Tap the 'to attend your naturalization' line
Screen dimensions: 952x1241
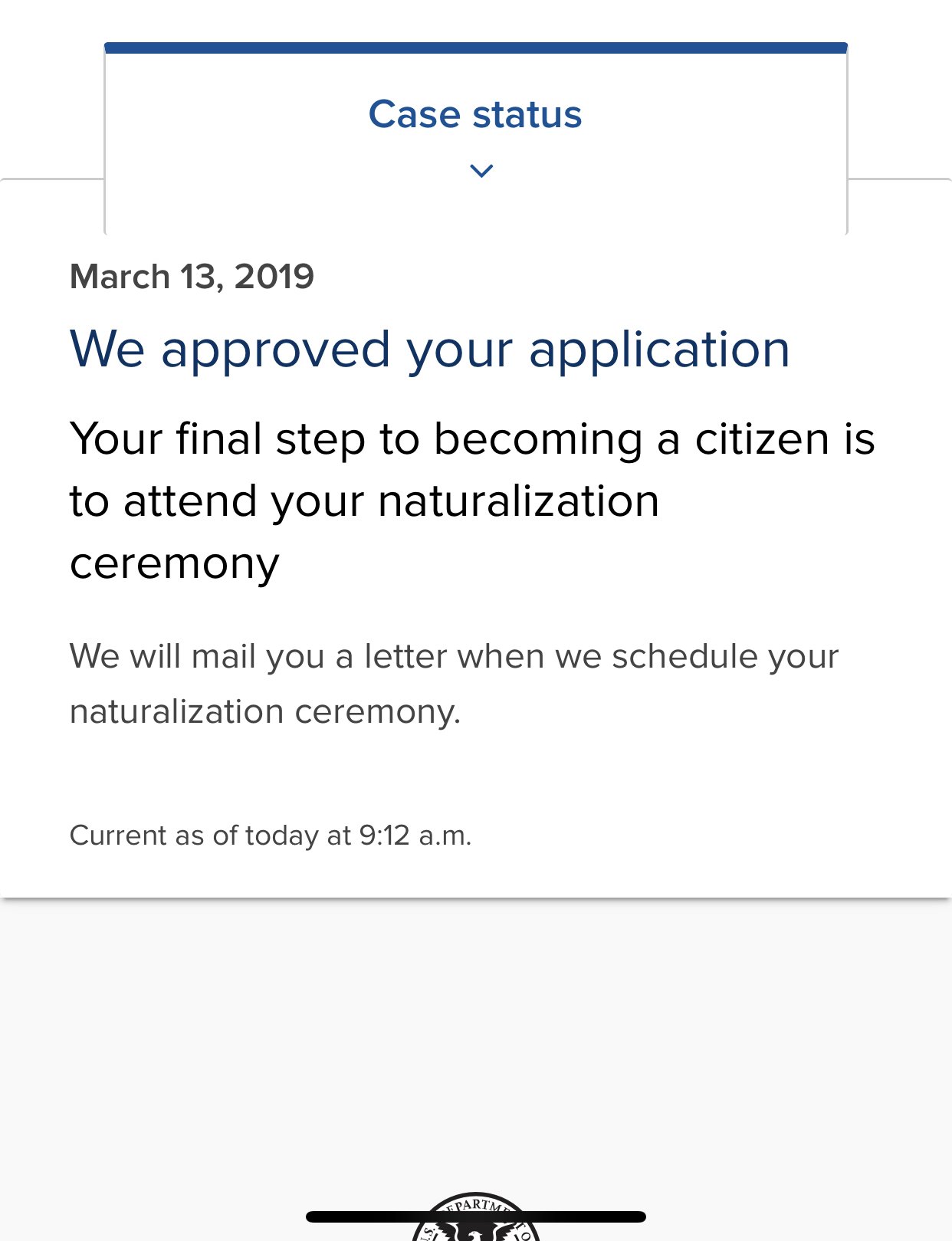click(365, 502)
